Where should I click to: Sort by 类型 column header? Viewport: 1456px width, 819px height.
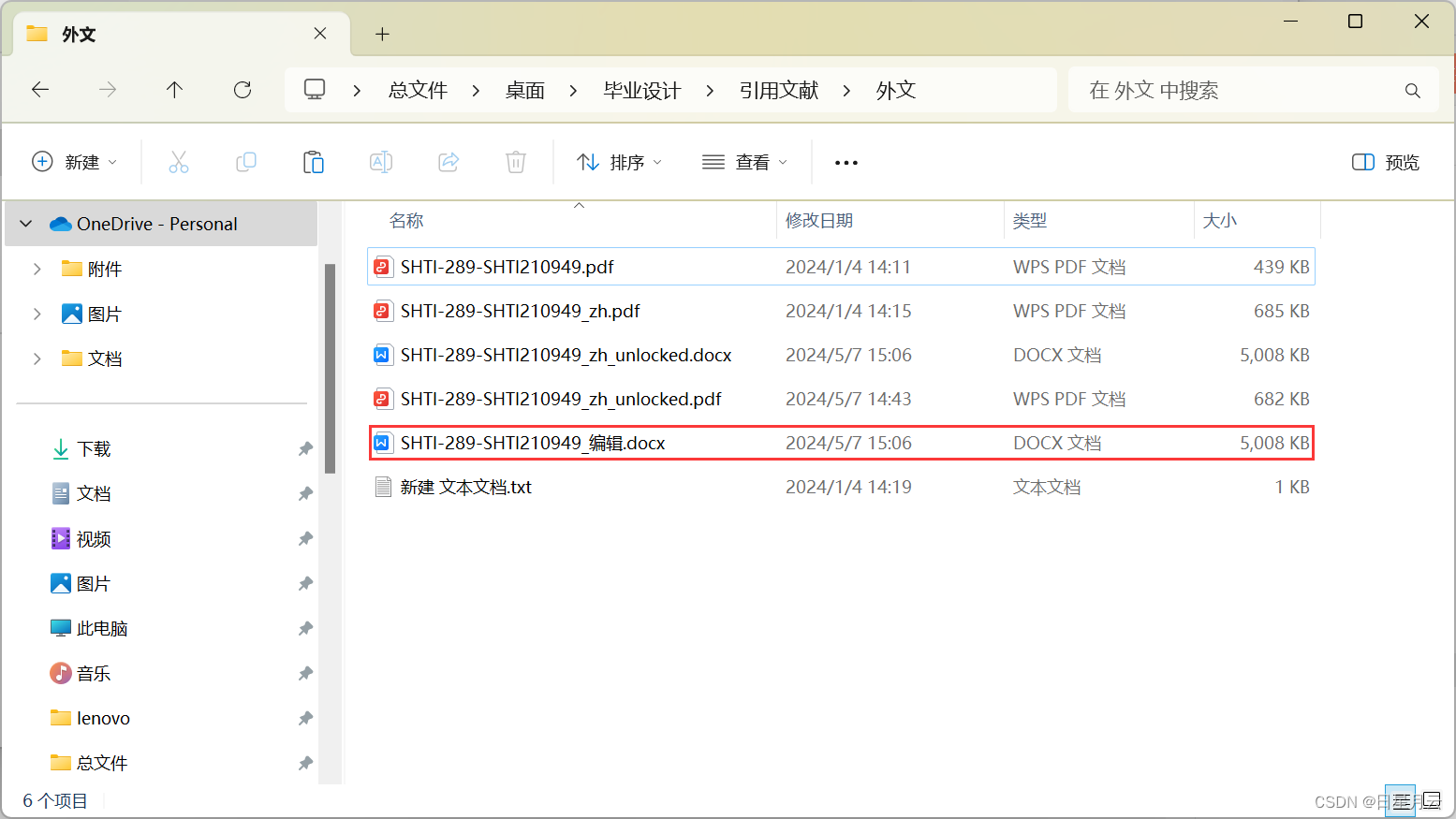click(x=1030, y=221)
